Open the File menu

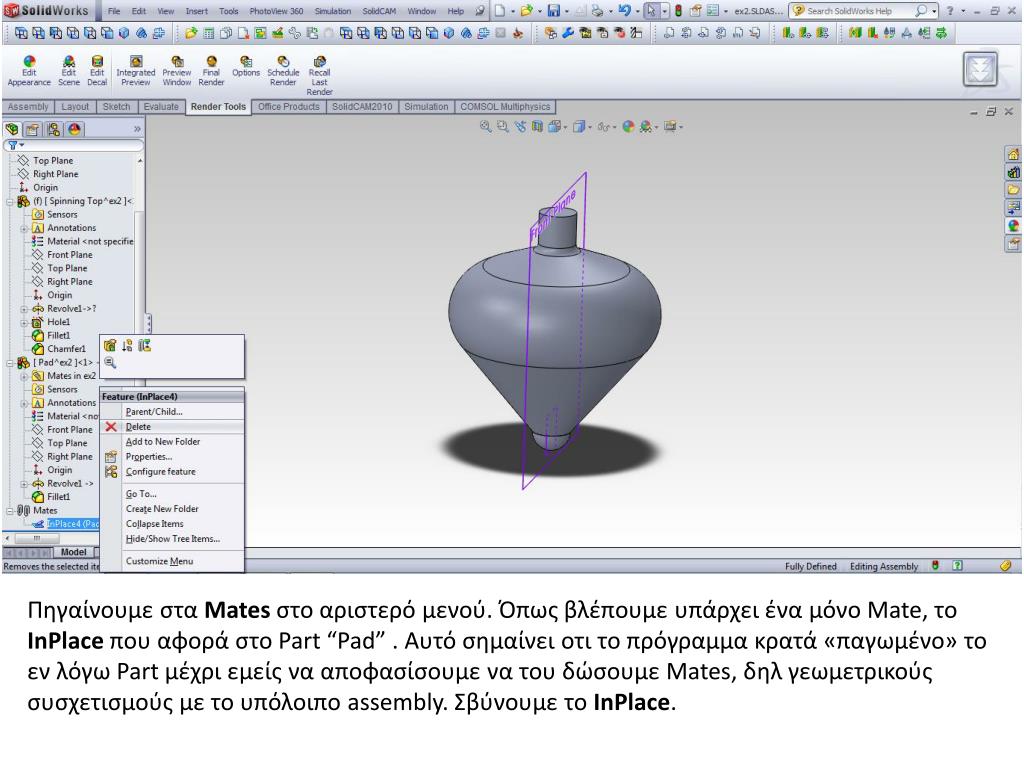tap(114, 11)
